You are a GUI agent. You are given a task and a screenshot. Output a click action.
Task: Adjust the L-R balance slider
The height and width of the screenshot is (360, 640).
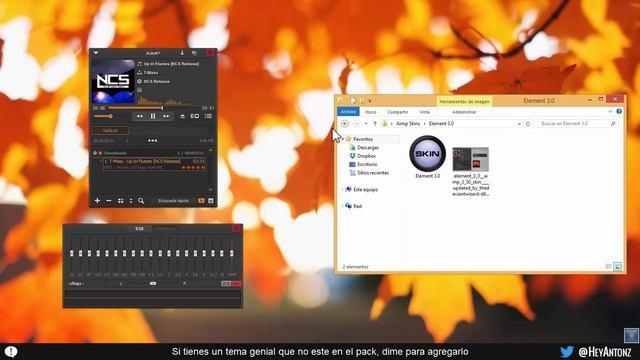coord(153,283)
